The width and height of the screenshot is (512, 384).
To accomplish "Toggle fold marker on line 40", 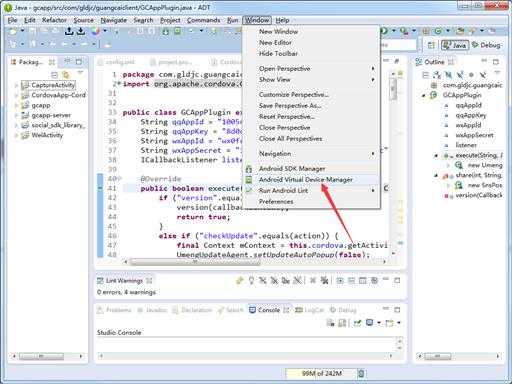I will (120, 179).
